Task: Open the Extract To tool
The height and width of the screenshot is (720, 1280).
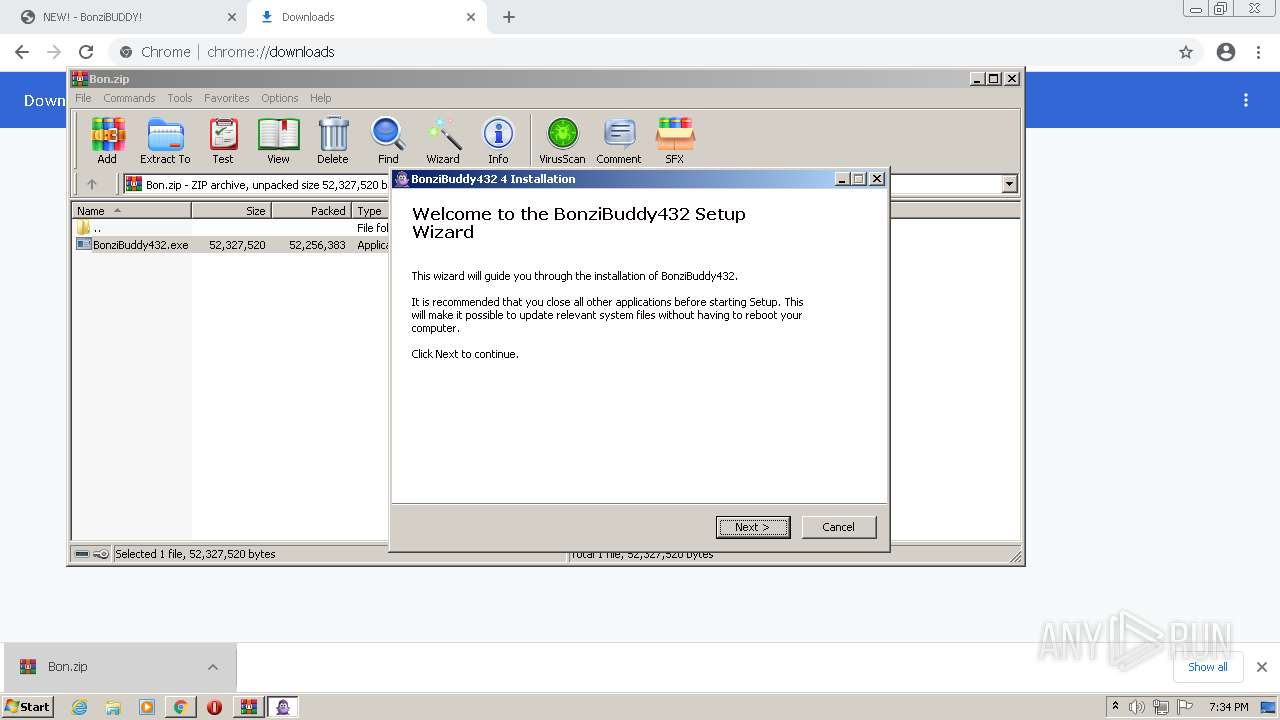Action: tap(165, 140)
